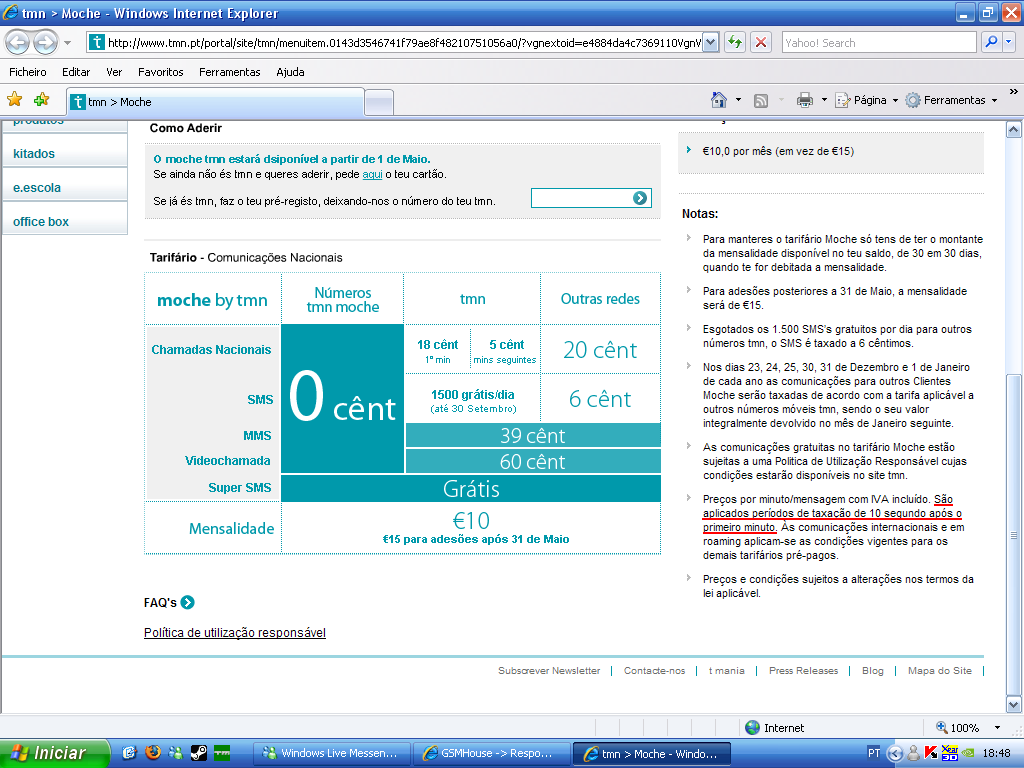This screenshot has width=1024, height=768.
Task: Open the Ficheiro menu
Action: [x=27, y=72]
